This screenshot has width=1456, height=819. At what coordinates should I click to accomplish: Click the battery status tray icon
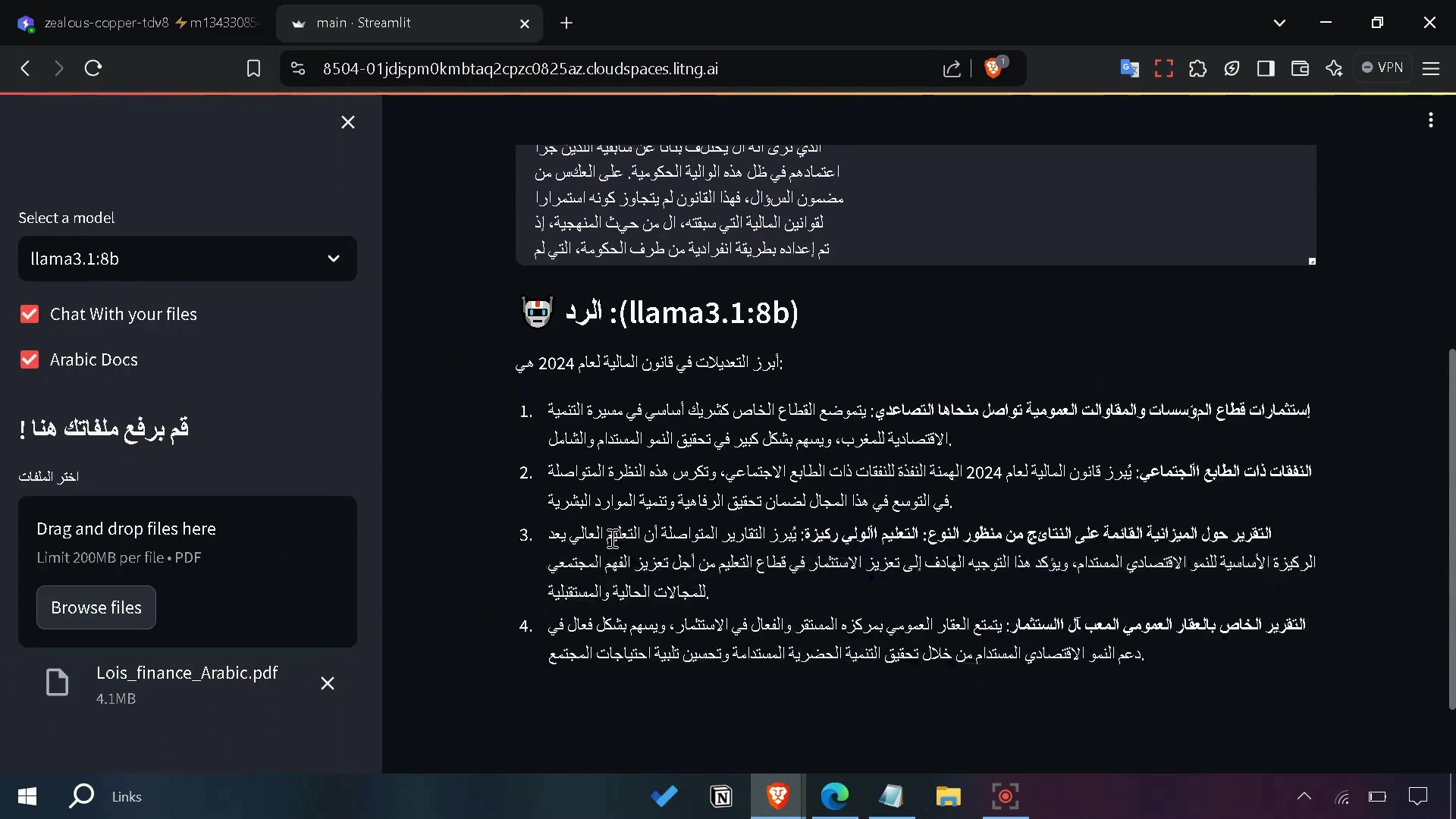tap(1377, 797)
